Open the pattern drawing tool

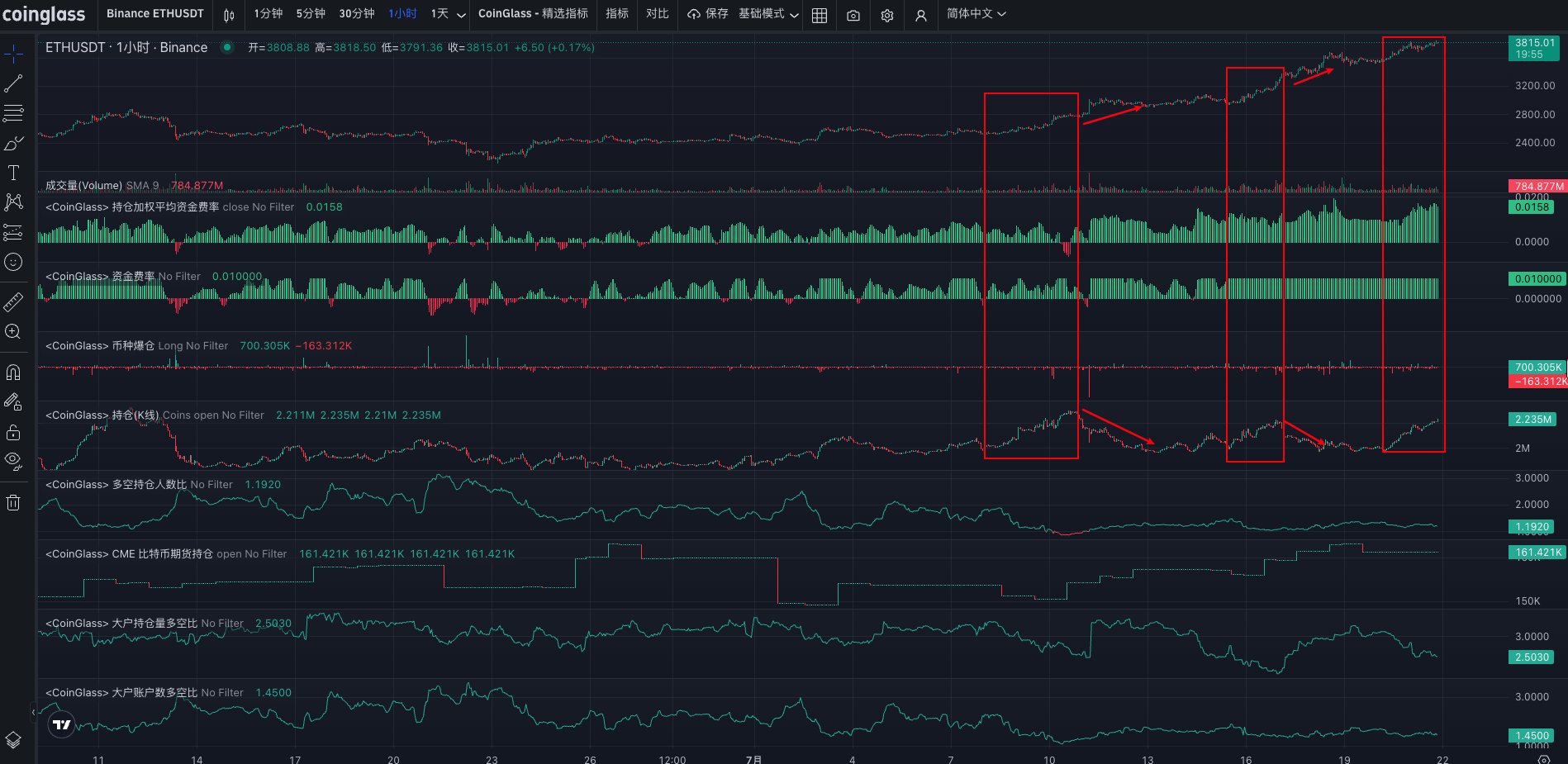(13, 202)
